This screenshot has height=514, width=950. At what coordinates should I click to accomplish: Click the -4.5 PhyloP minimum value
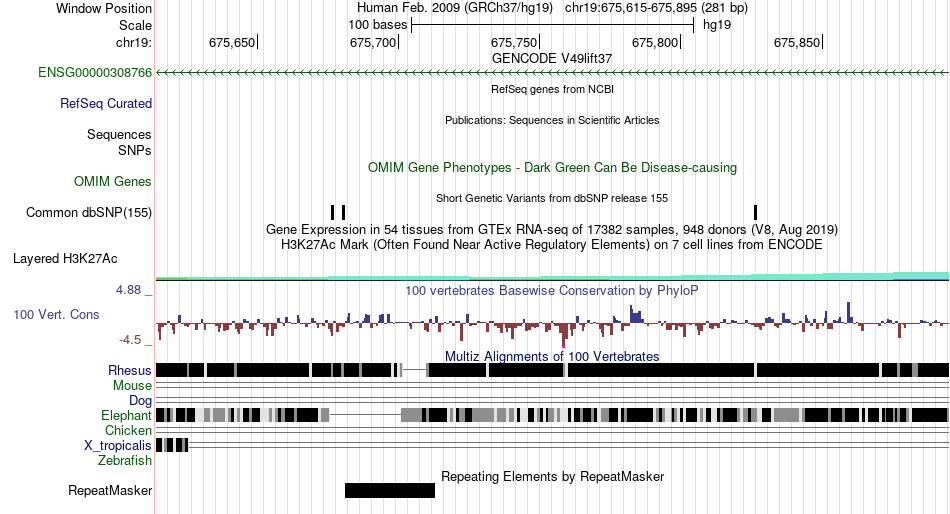130,339
